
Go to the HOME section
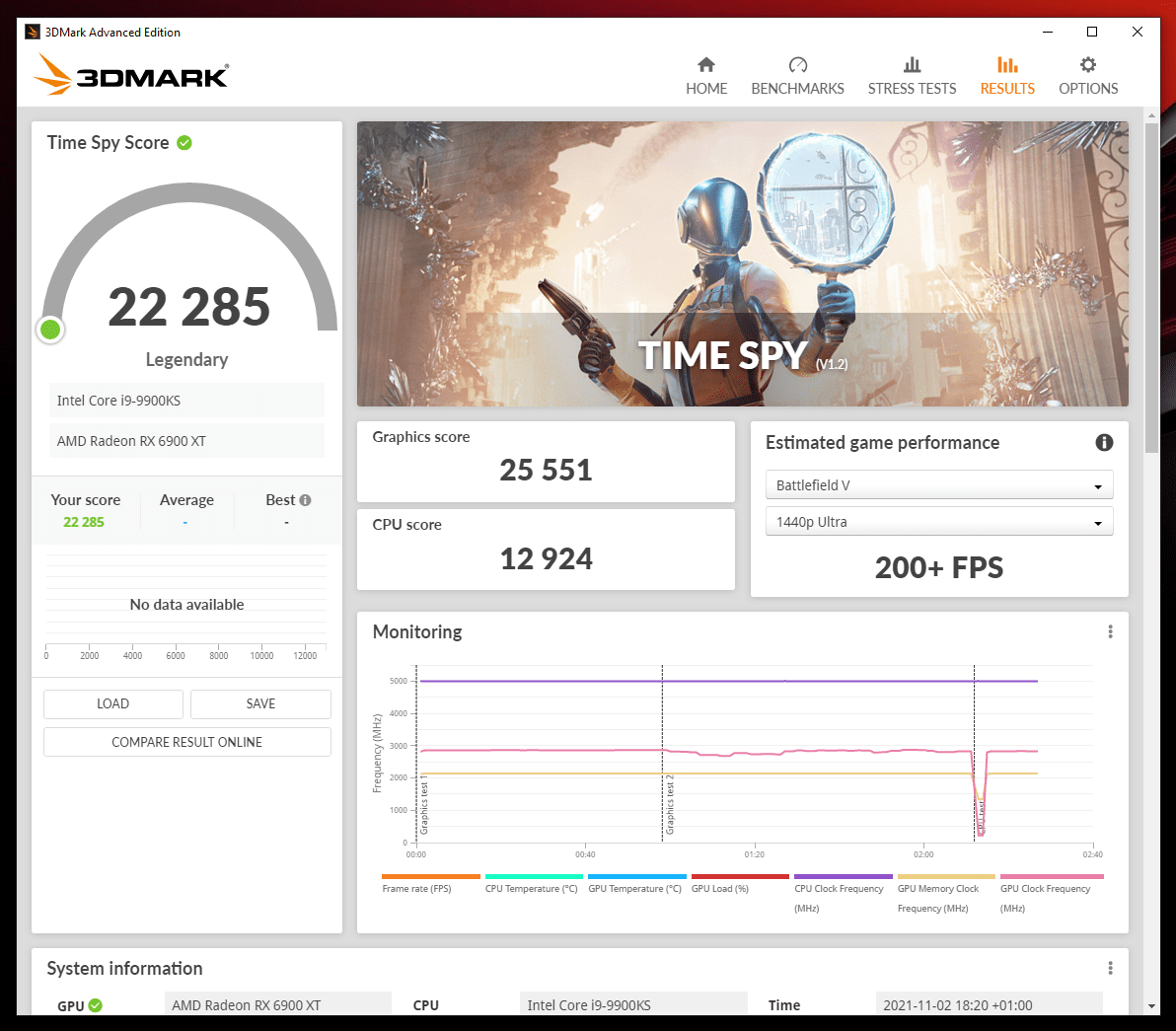(x=705, y=77)
